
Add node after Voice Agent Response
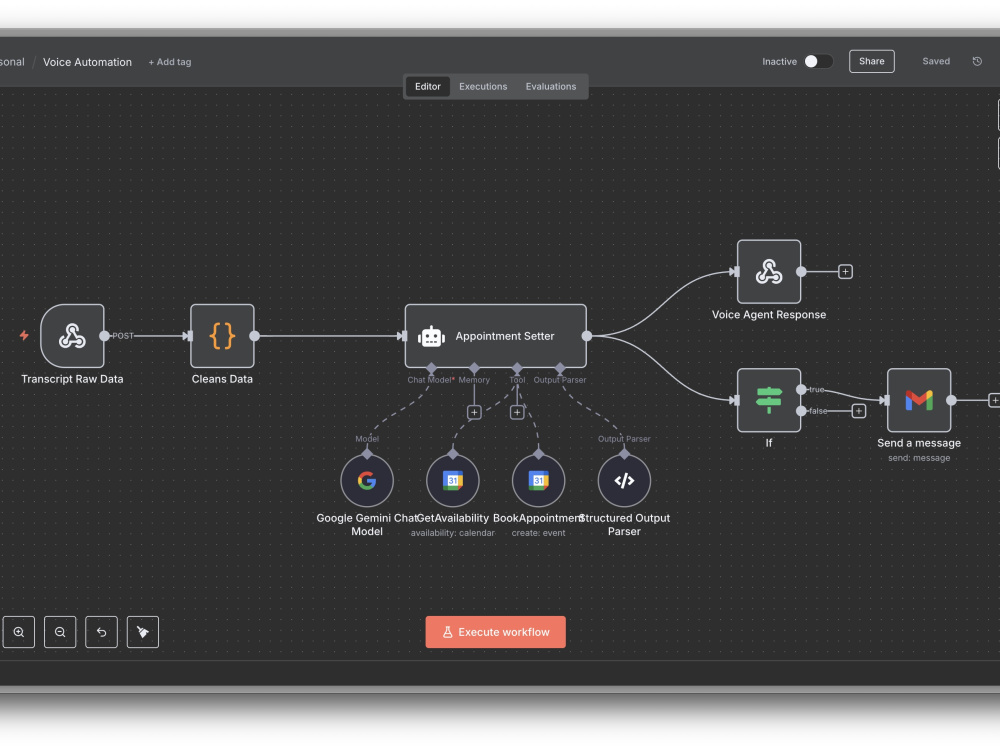(845, 272)
